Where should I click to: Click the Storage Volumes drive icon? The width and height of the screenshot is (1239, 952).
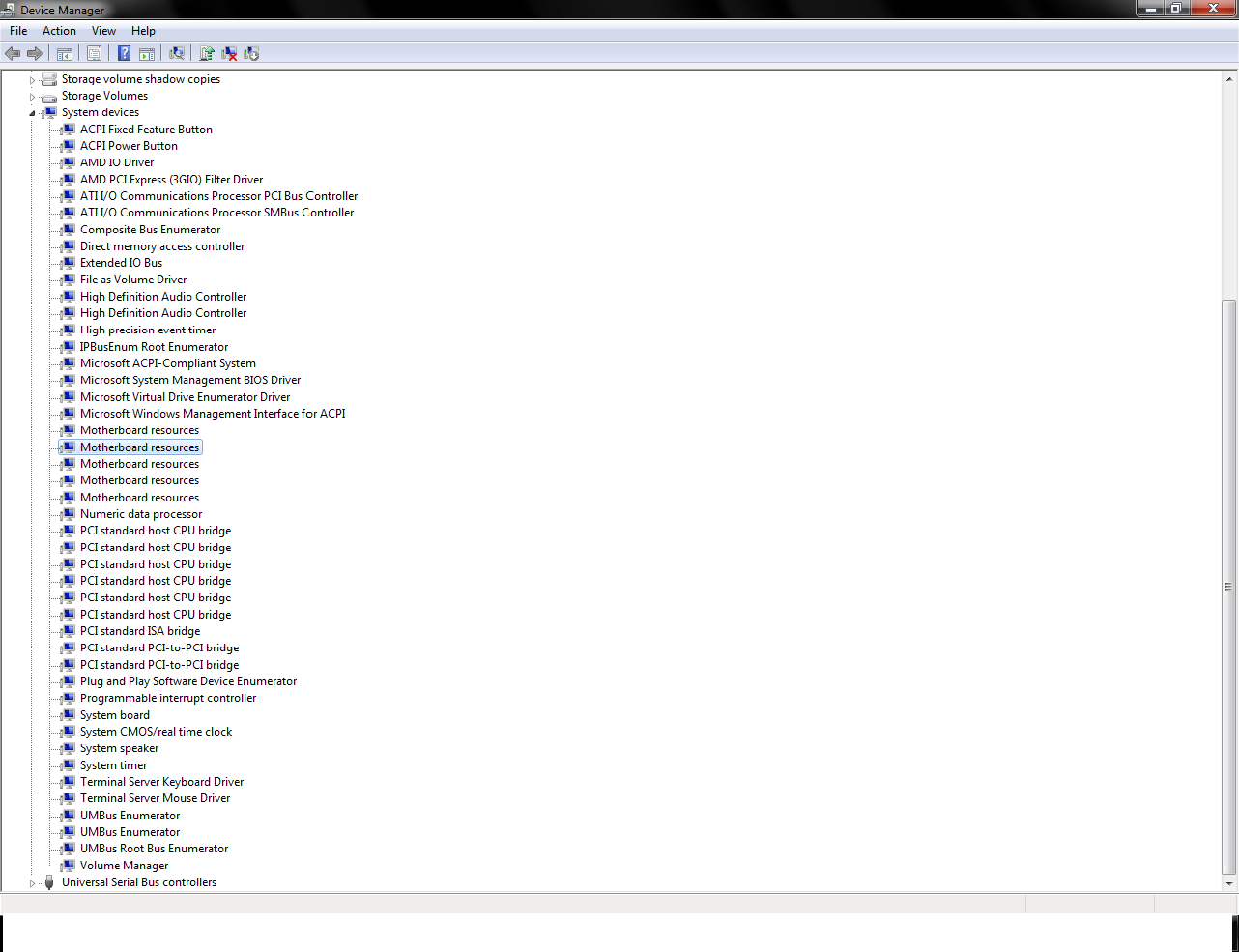49,96
